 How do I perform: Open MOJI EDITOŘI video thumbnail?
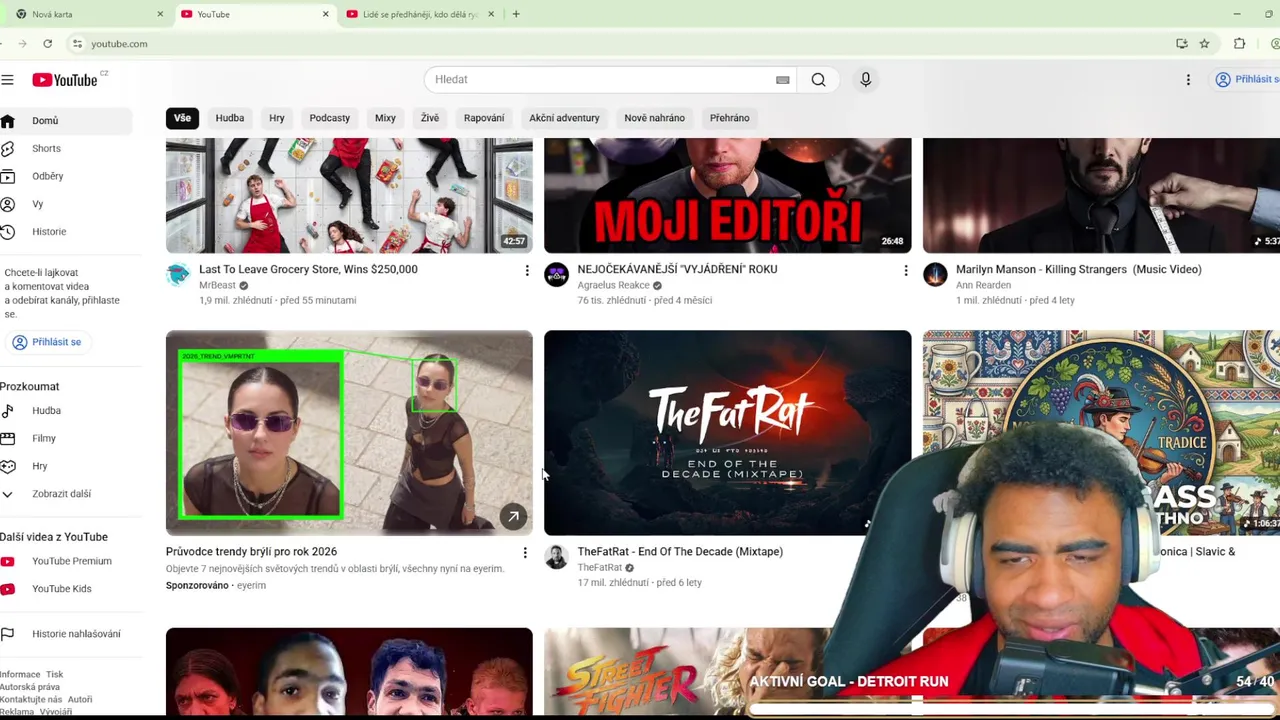coord(728,196)
